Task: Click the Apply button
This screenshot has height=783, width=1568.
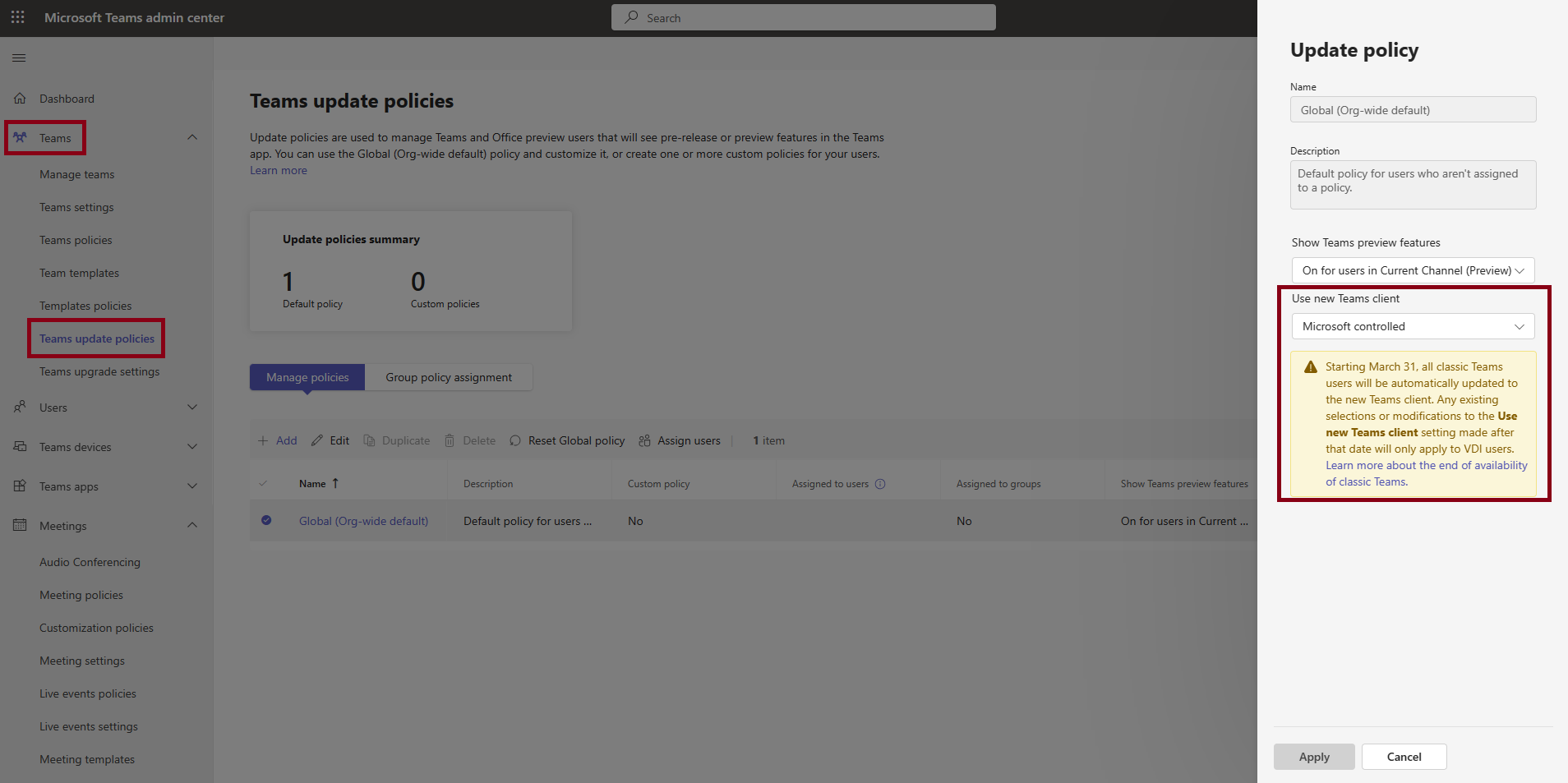Action: pyautogui.click(x=1314, y=757)
